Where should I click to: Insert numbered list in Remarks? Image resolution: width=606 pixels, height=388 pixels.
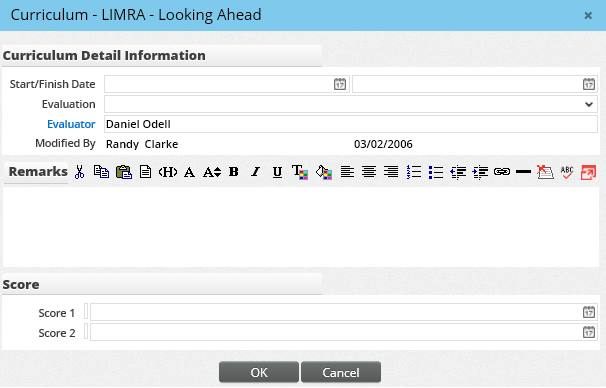414,172
